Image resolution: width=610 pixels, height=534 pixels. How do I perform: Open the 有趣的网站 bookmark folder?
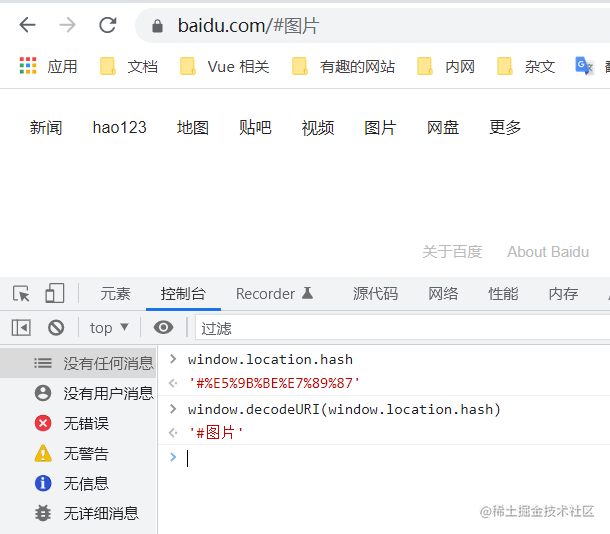pyautogui.click(x=343, y=66)
